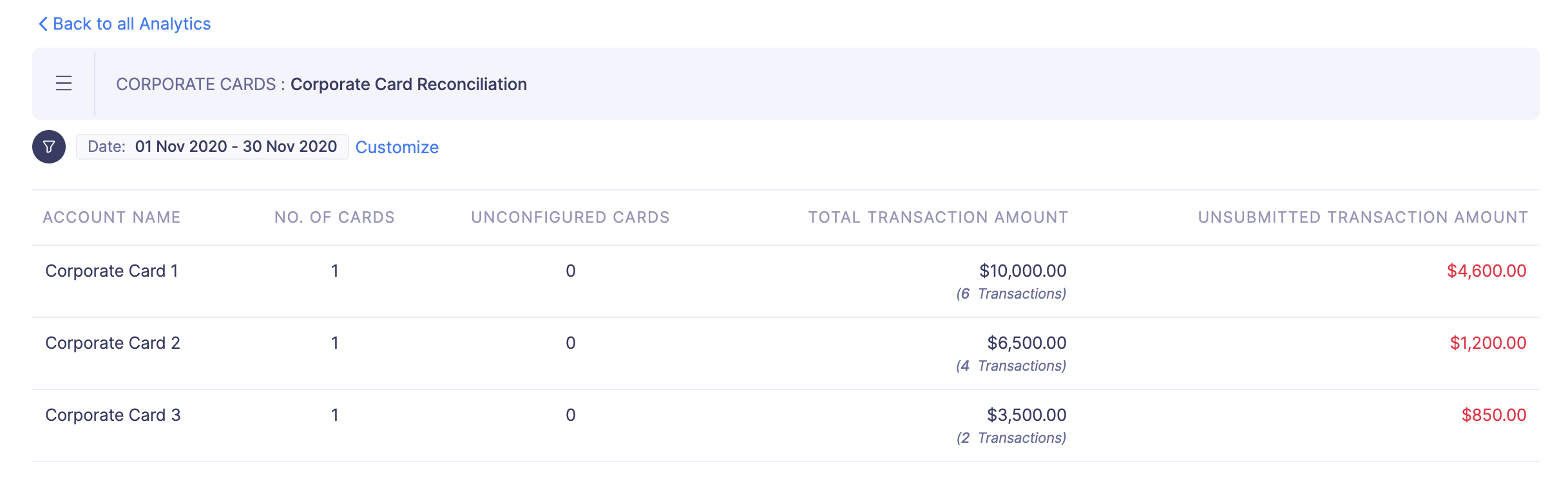Click the back chevron arrow icon
1568x493 pixels.
tap(43, 24)
